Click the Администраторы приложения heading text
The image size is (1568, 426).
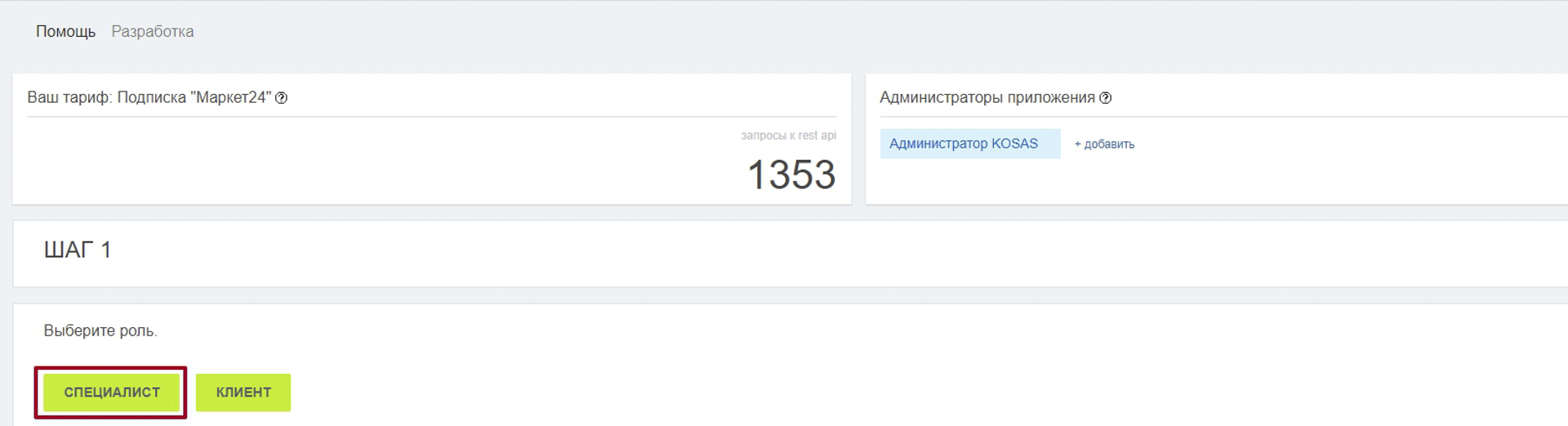pyautogui.click(x=987, y=97)
